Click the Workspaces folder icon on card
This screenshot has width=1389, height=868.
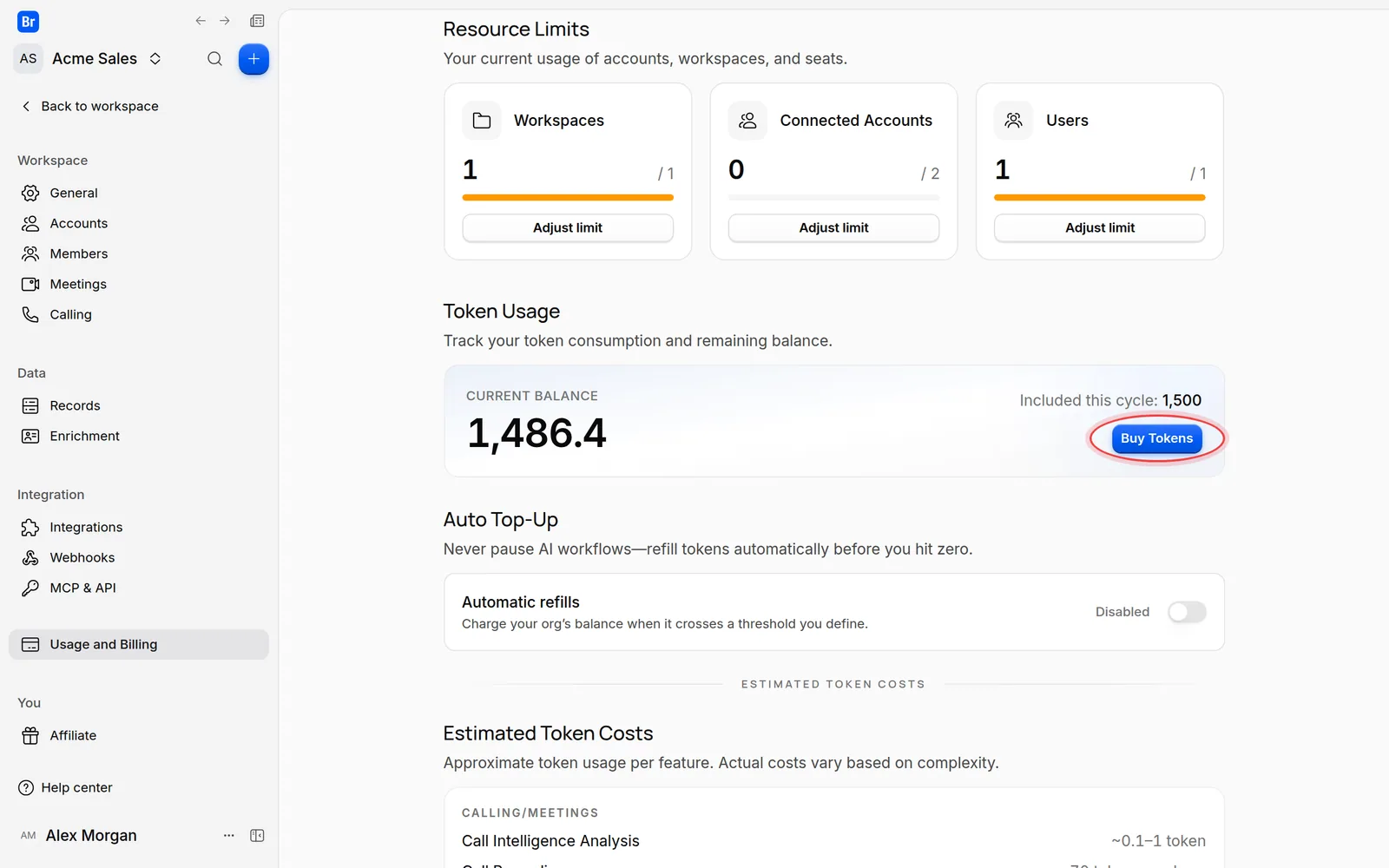tap(482, 121)
